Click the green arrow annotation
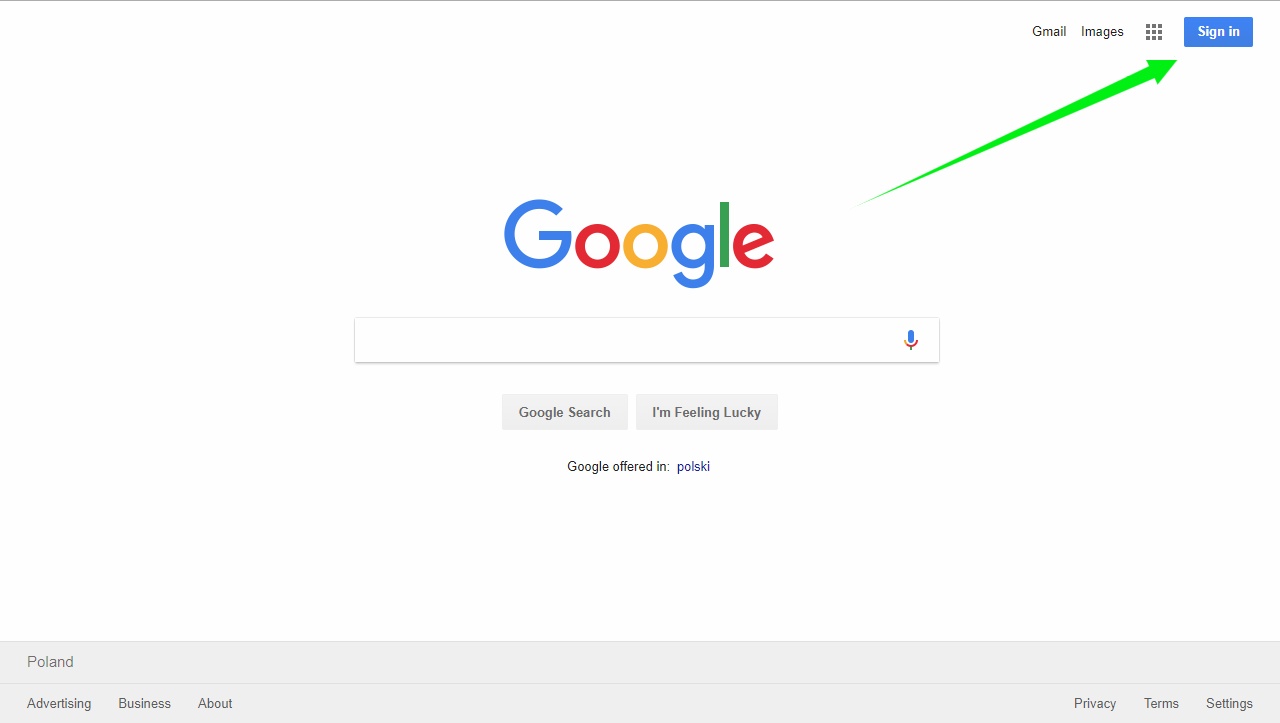Image resolution: width=1280 pixels, height=723 pixels. (x=1016, y=133)
